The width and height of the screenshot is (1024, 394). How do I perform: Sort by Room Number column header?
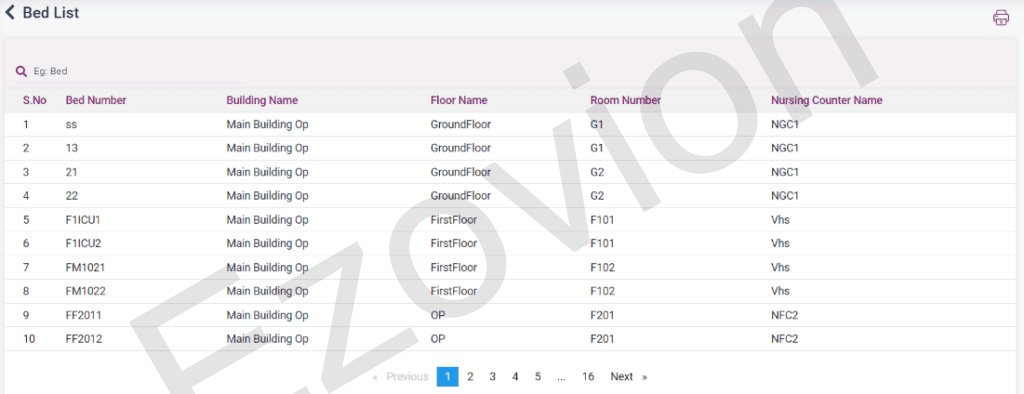625,101
